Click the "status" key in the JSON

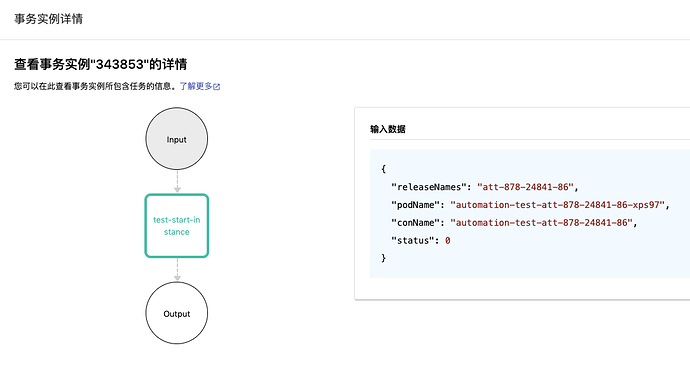[x=412, y=241]
